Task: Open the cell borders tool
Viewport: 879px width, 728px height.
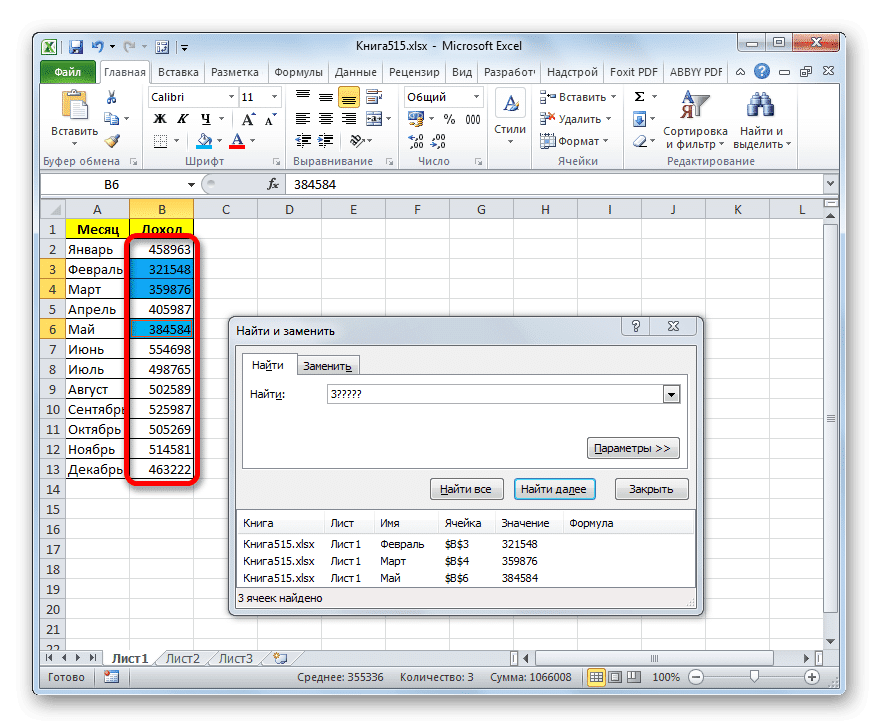Action: (x=160, y=141)
